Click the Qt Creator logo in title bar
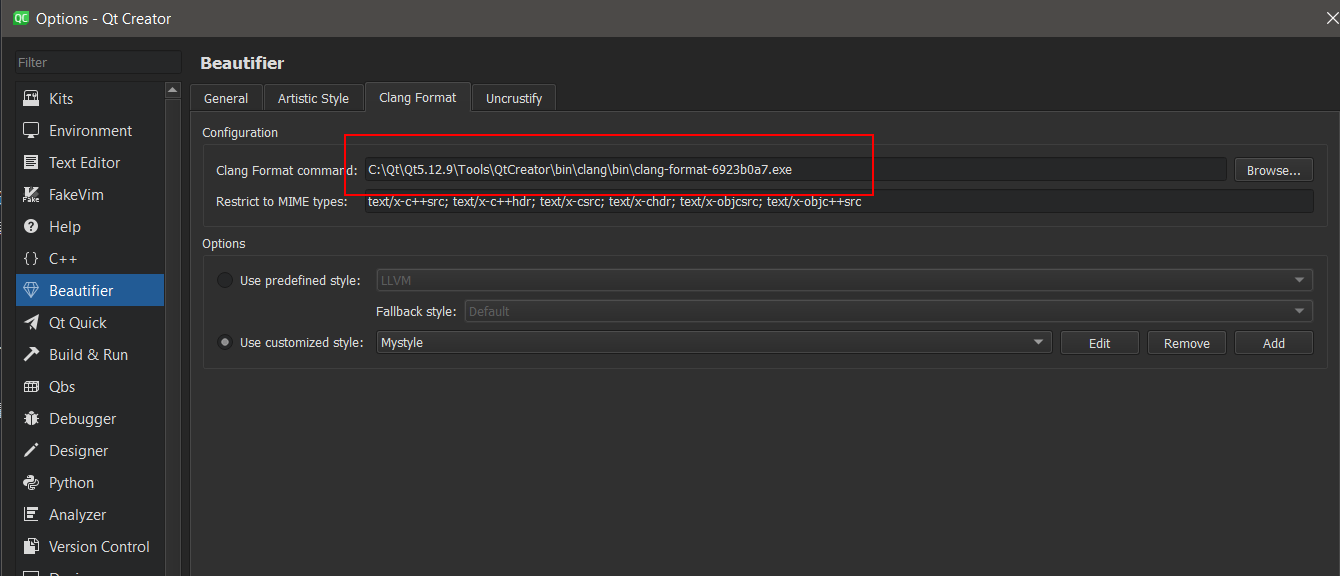1340x576 pixels. (19, 18)
